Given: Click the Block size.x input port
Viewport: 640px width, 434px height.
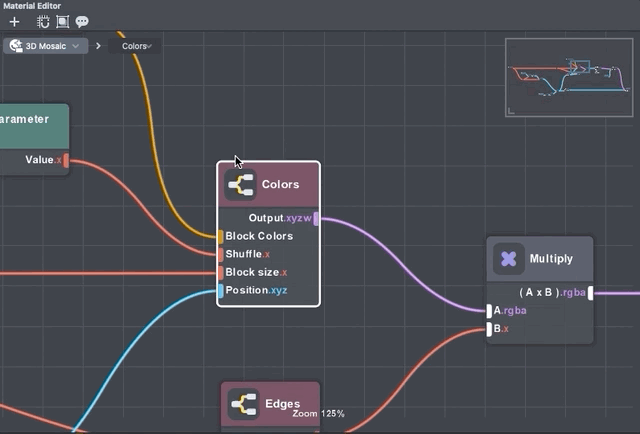Looking at the screenshot, I should coord(220,272).
